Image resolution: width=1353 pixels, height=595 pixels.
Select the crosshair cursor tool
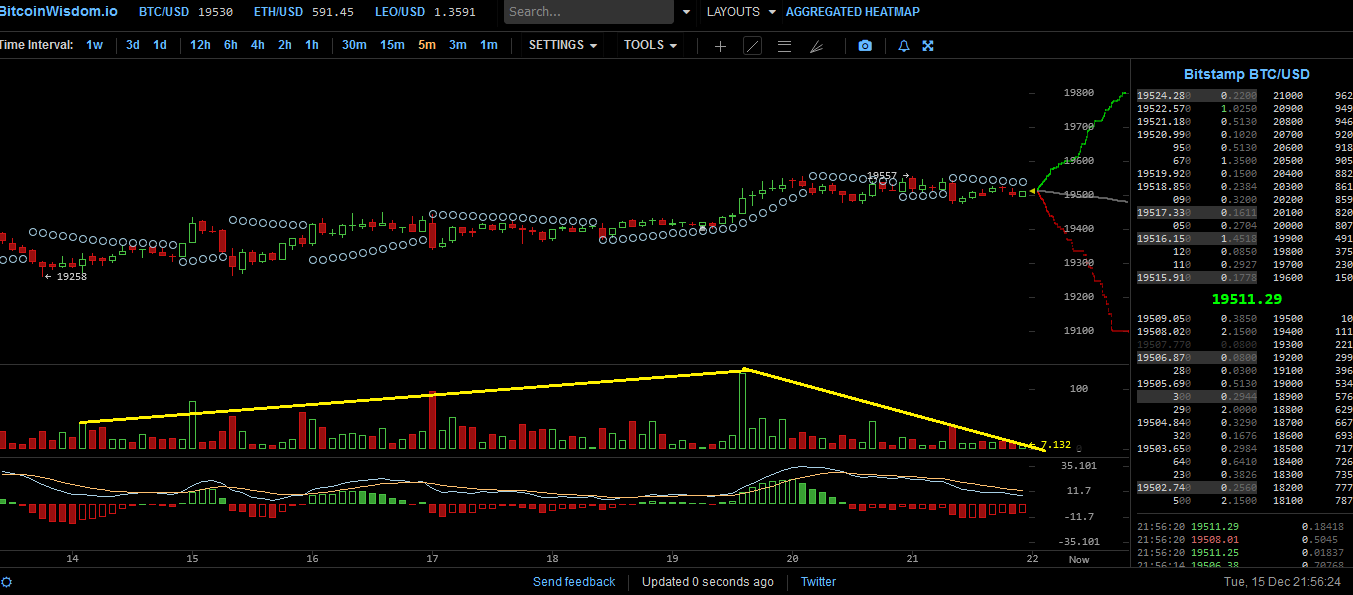coord(720,46)
